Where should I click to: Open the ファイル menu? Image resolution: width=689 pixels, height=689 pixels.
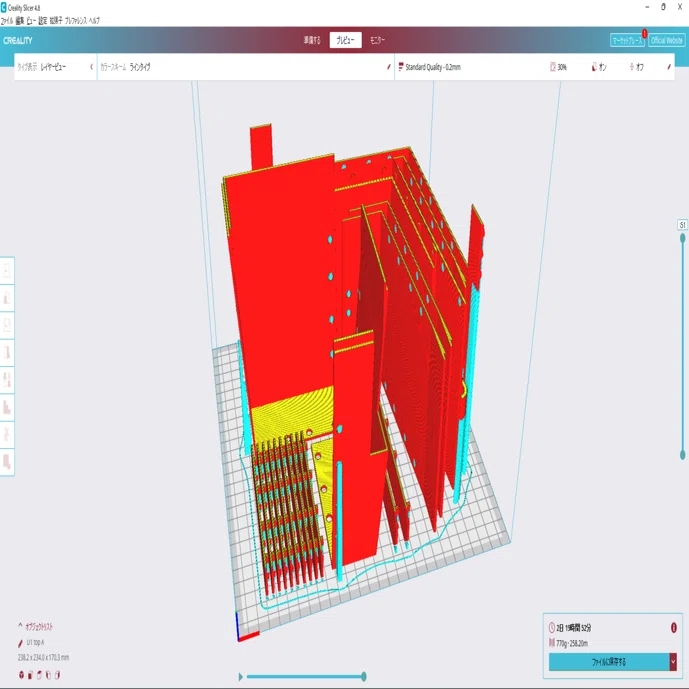pyautogui.click(x=7, y=21)
